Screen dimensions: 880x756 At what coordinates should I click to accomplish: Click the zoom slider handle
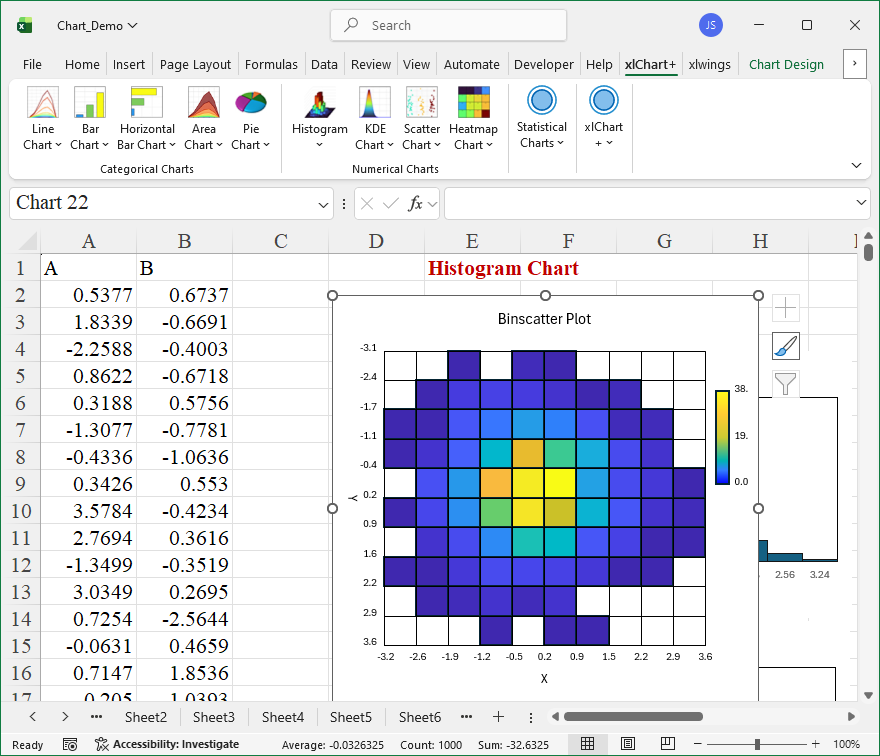[x=757, y=744]
